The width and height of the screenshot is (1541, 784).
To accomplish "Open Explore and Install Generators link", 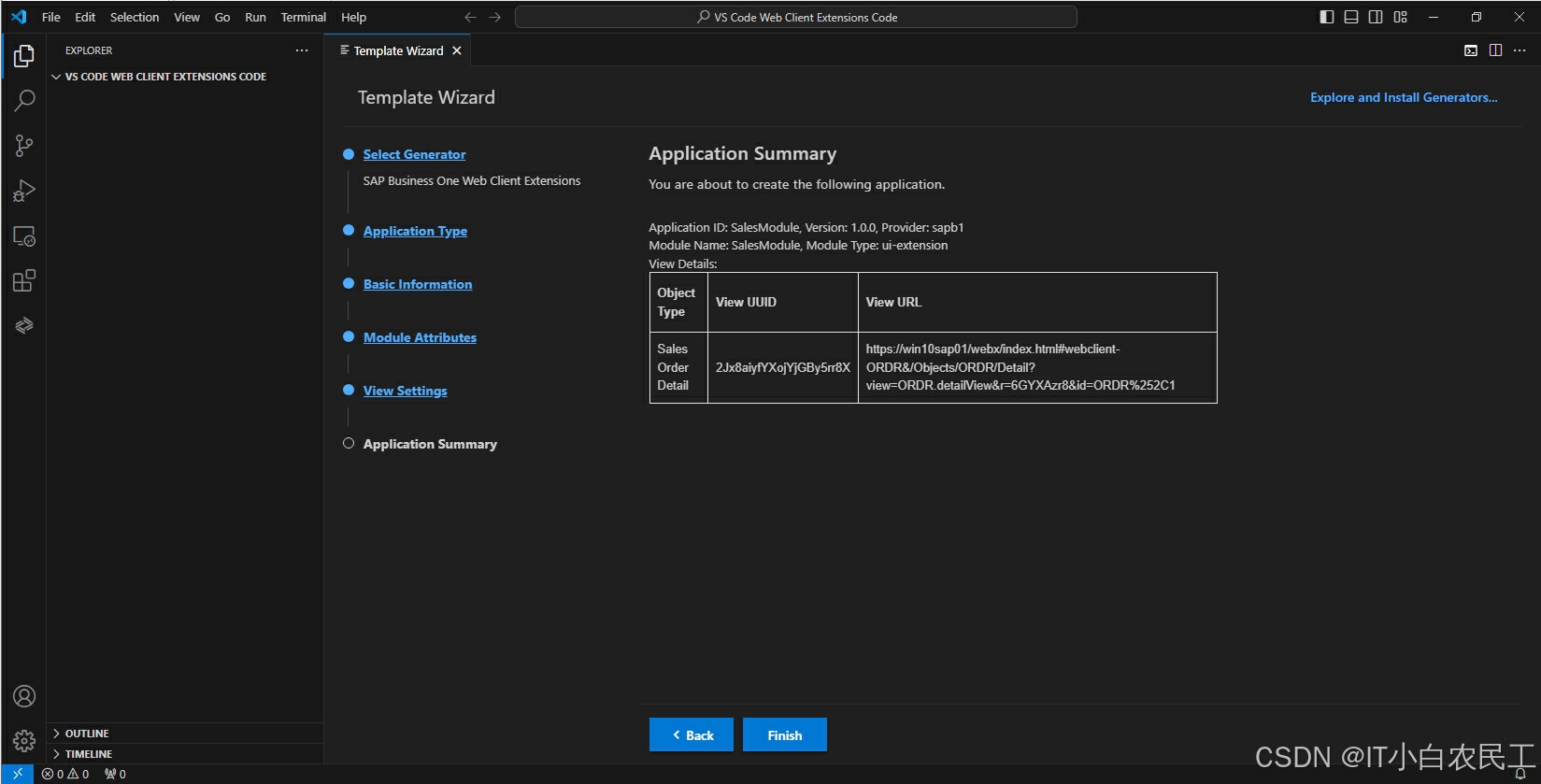I will [x=1404, y=97].
